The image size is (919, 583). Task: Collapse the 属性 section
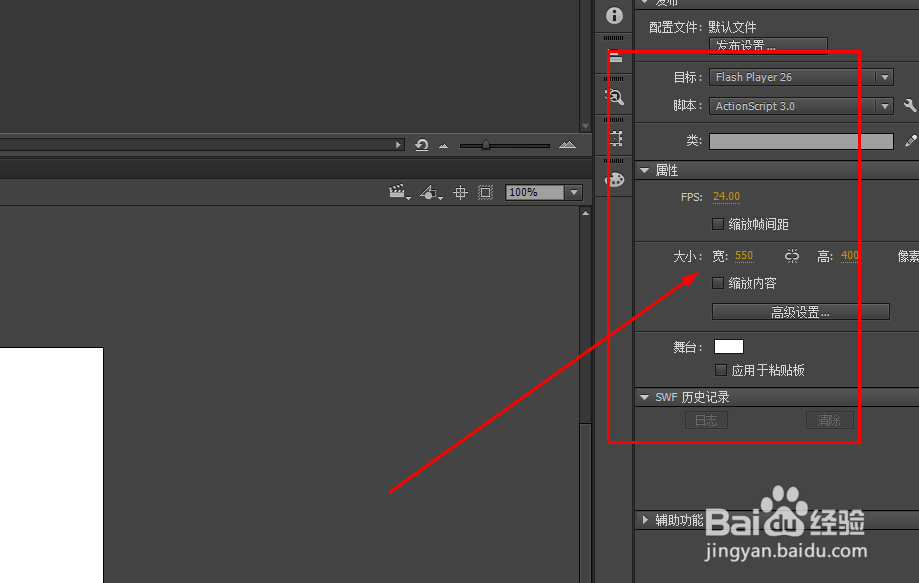[x=645, y=171]
